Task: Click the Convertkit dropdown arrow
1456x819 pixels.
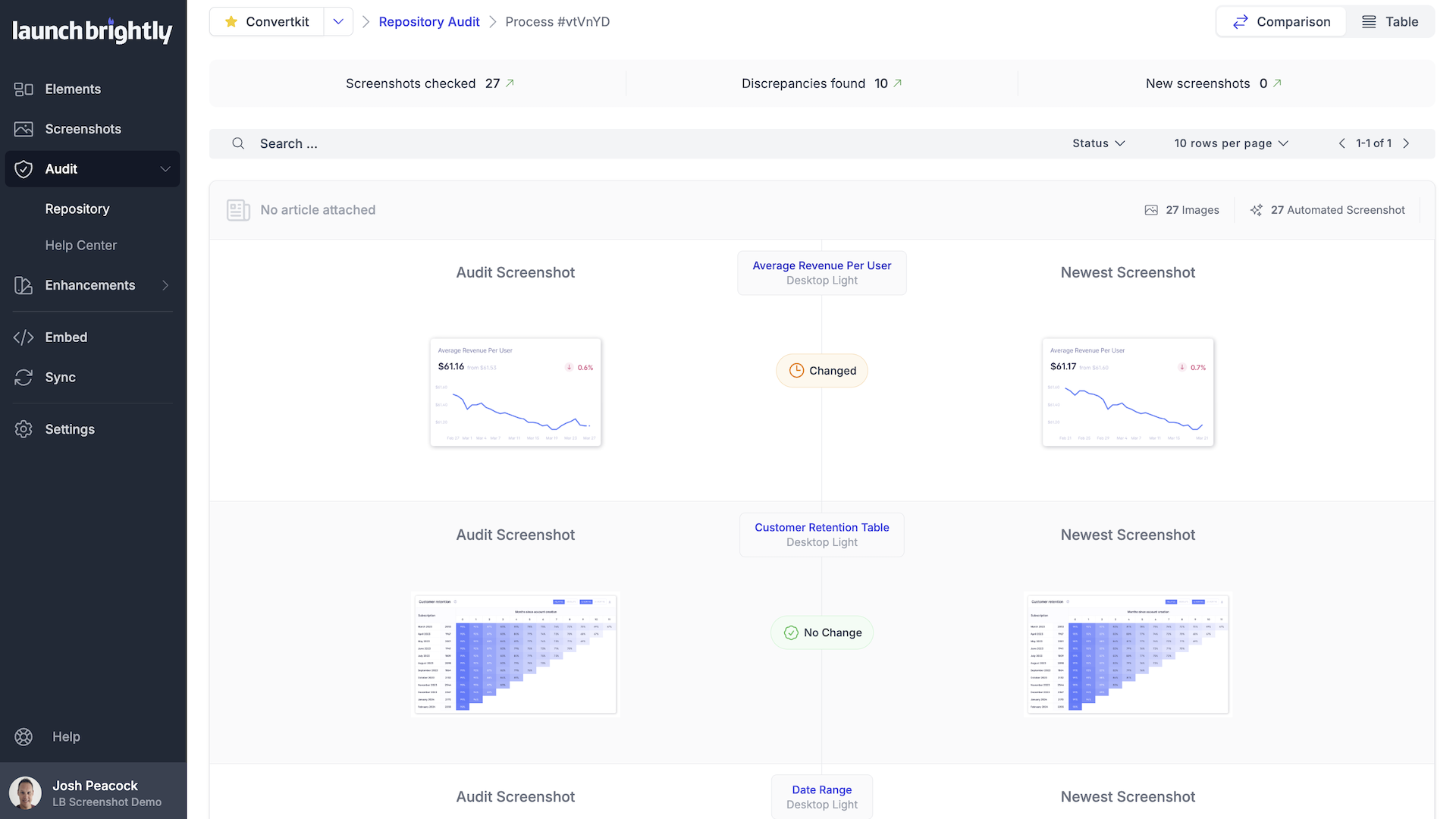Action: click(338, 22)
